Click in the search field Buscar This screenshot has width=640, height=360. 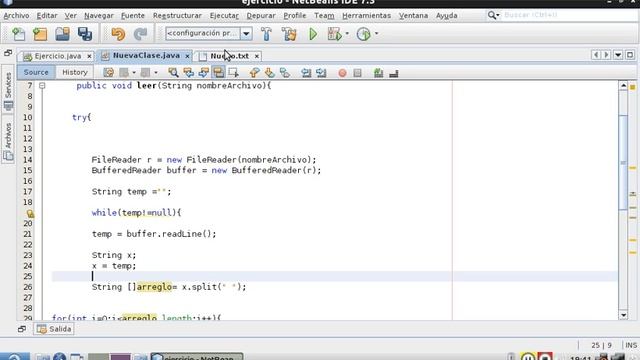point(569,15)
